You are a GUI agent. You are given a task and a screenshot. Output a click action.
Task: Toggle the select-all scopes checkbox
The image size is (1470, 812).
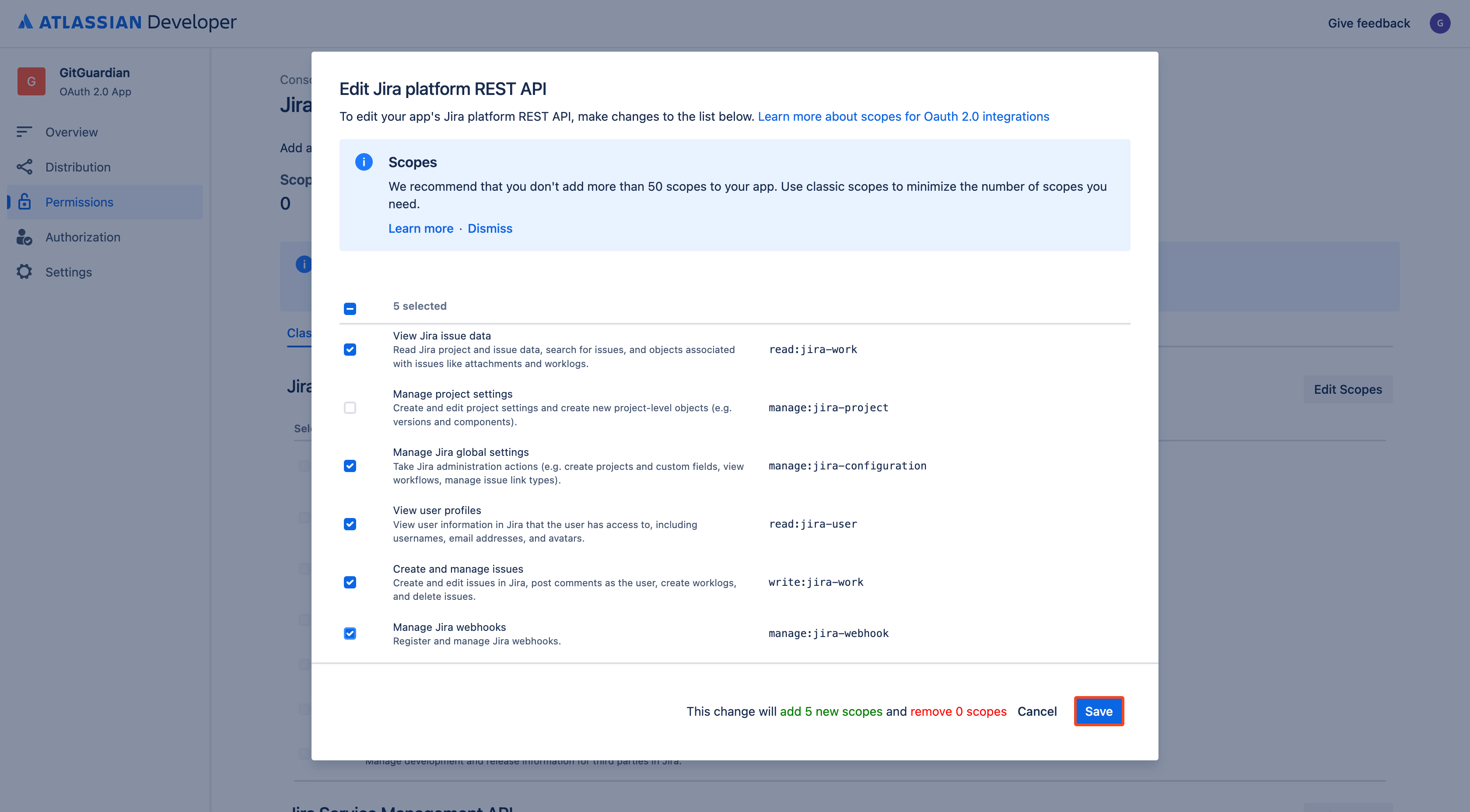point(350,309)
